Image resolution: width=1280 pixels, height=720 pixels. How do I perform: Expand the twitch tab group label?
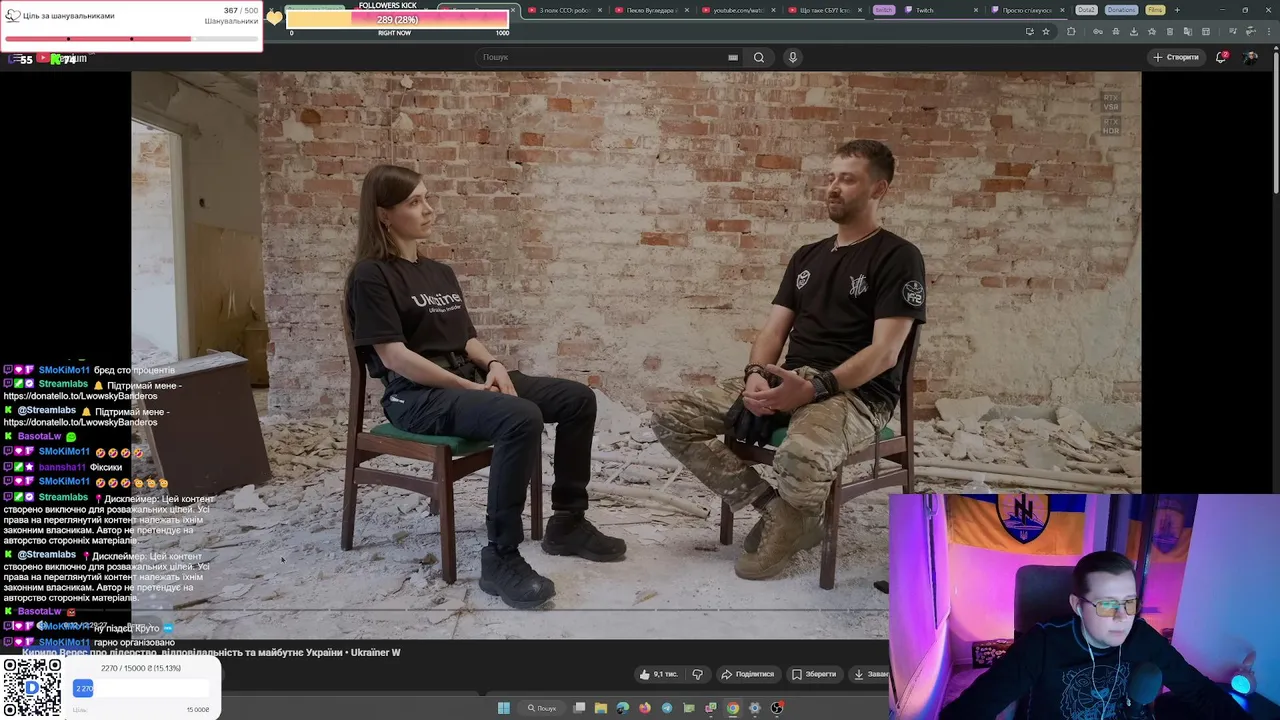click(x=884, y=10)
